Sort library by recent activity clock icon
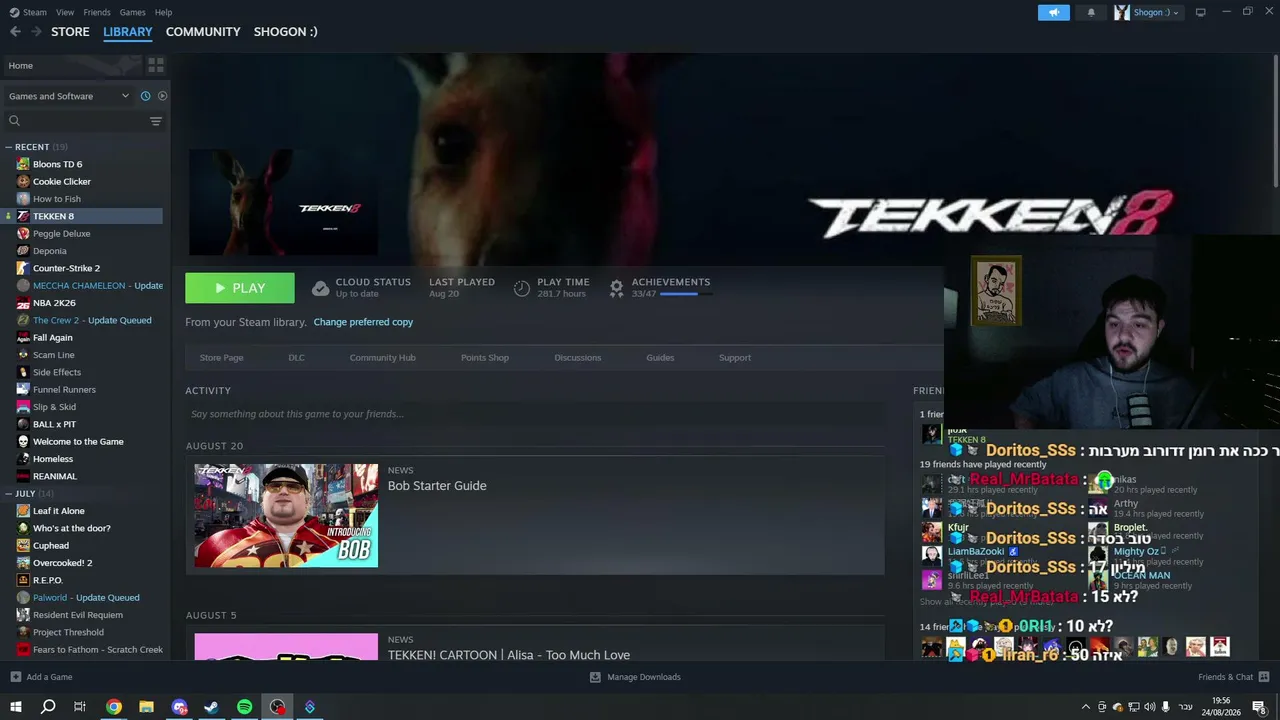 [x=145, y=96]
